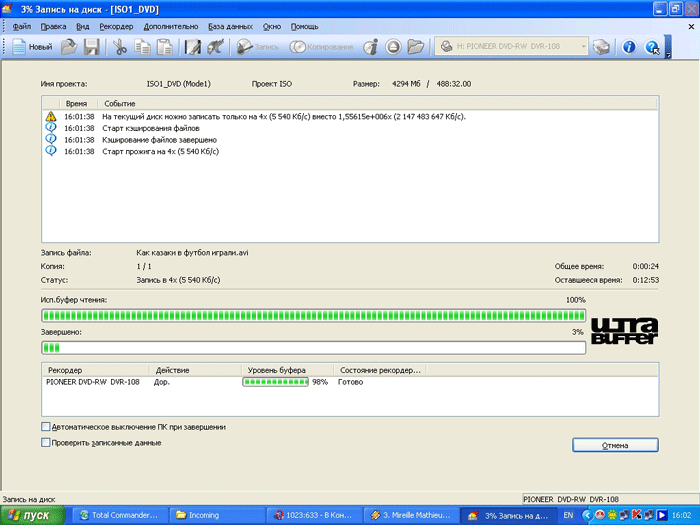Switch to Total Commander in taskbar
Screen dimensions: 700x525
tap(119, 515)
